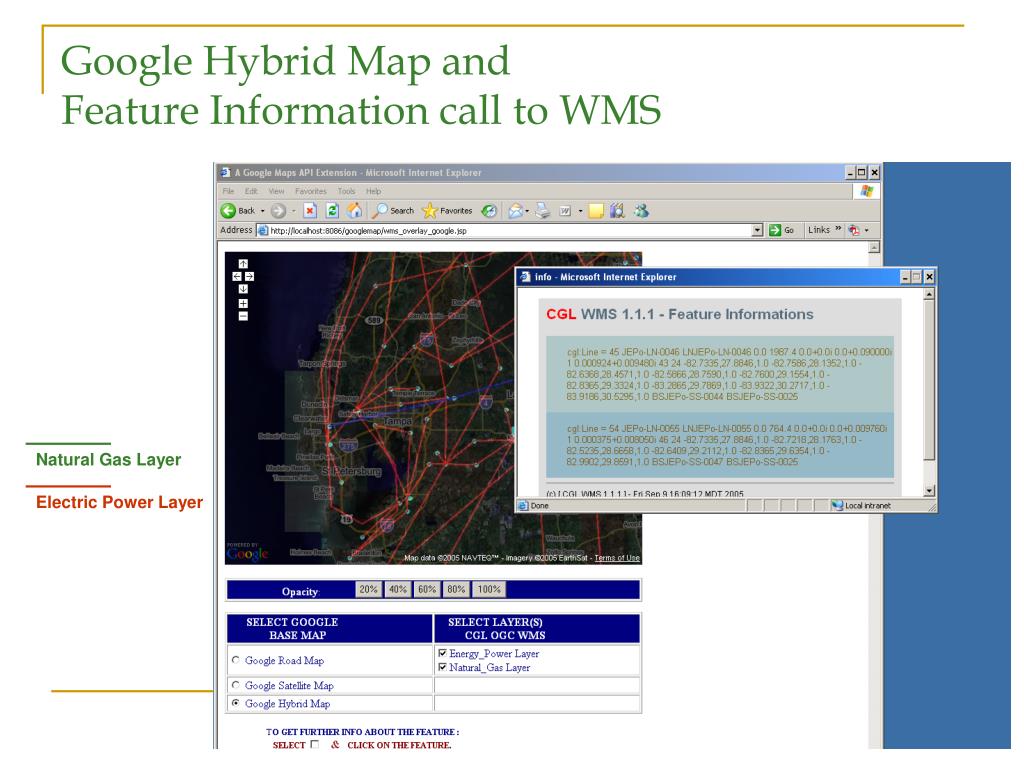
Task: Set opacity to 40%
Action: pyautogui.click(x=398, y=589)
